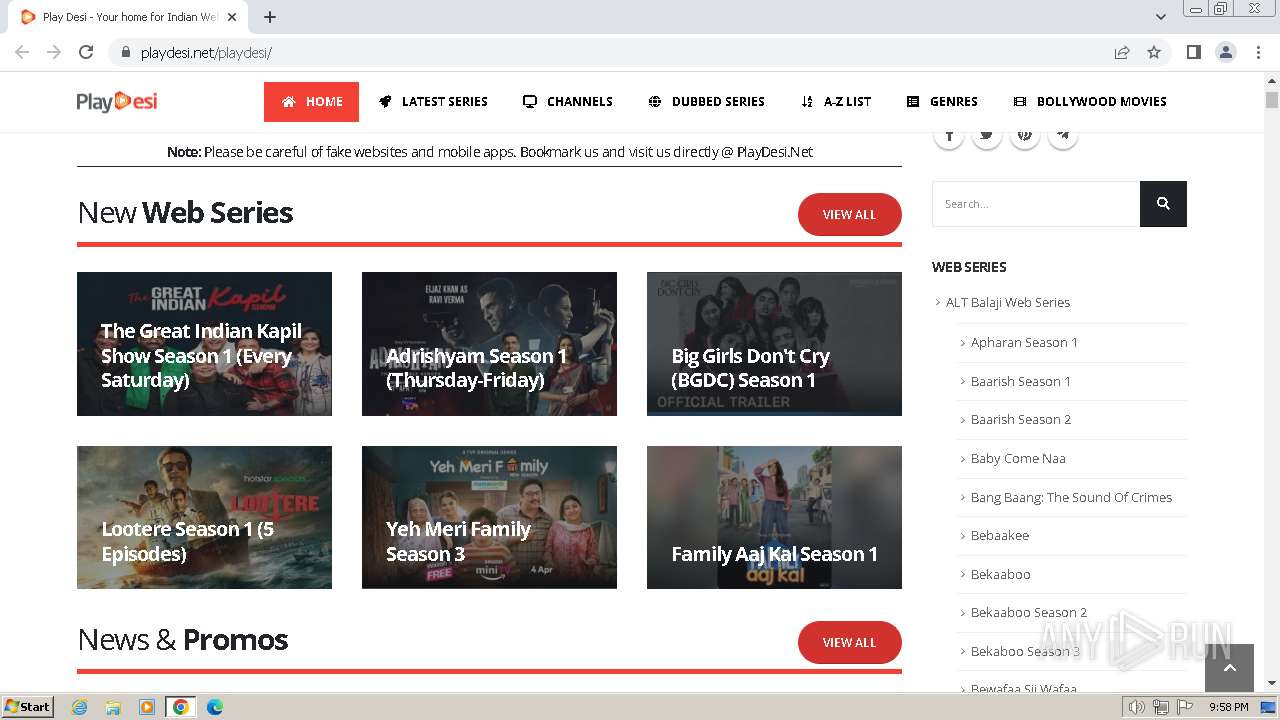Click the Telegram social icon

[1063, 135]
